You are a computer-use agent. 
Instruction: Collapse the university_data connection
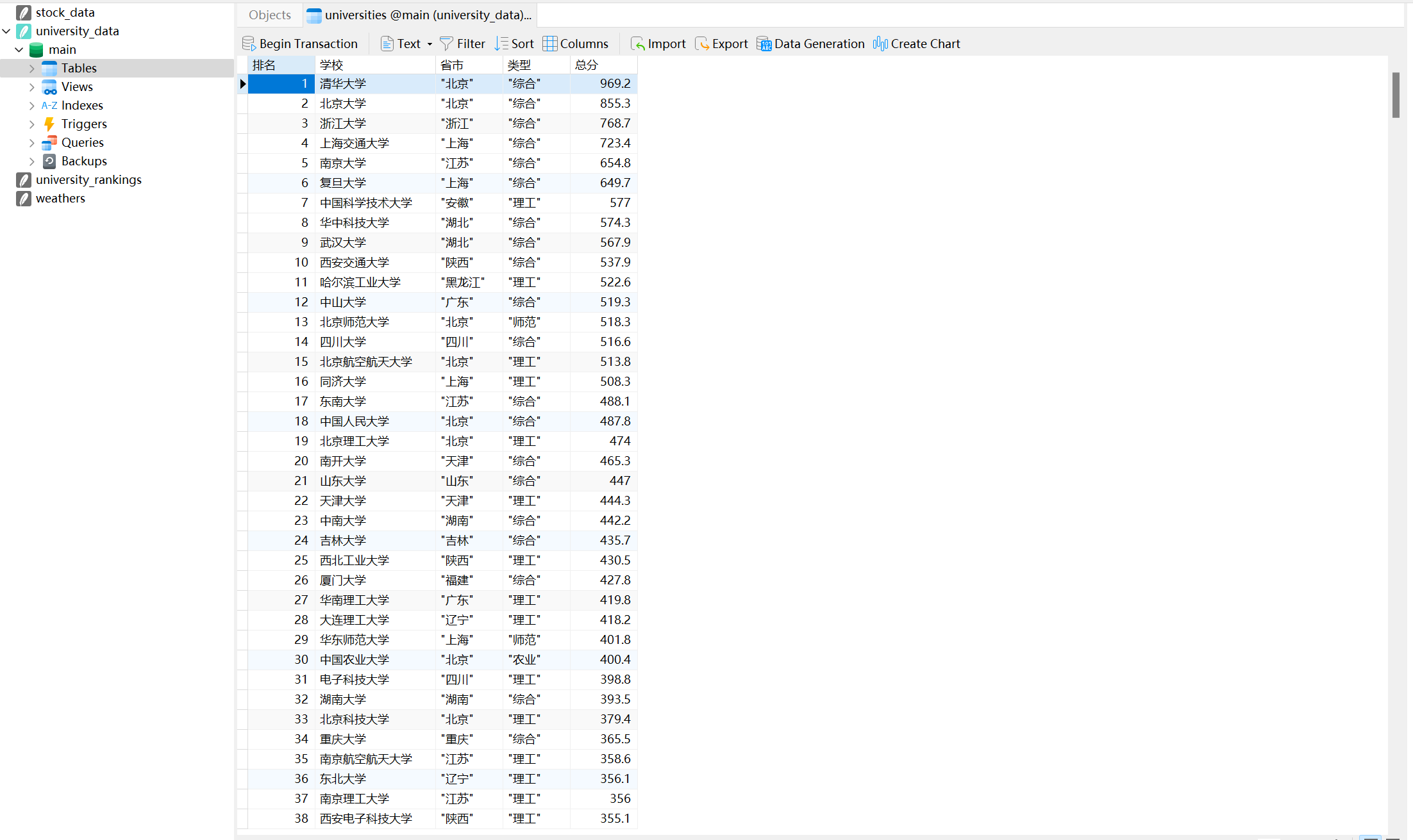6,31
